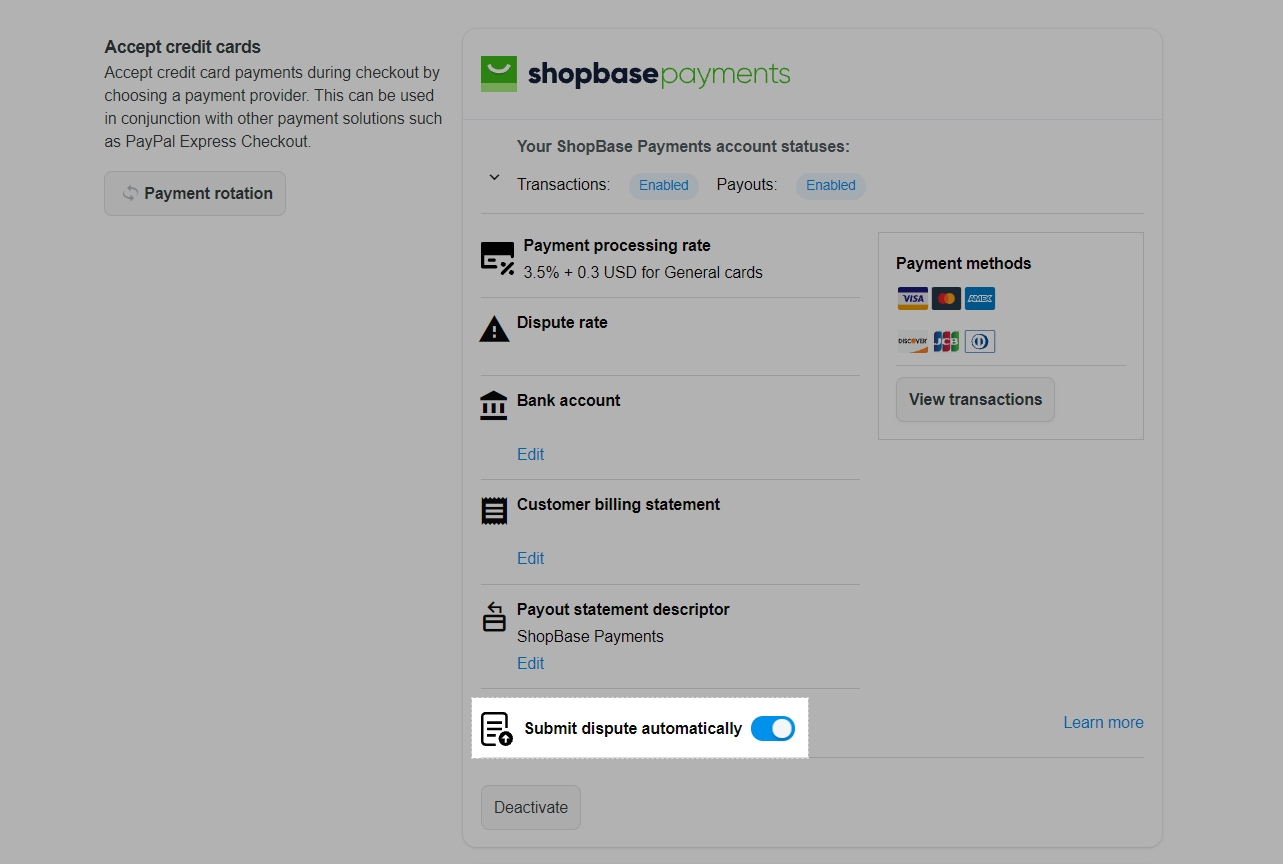1283x864 pixels.
Task: Click the American Express card icon
Action: [980, 298]
